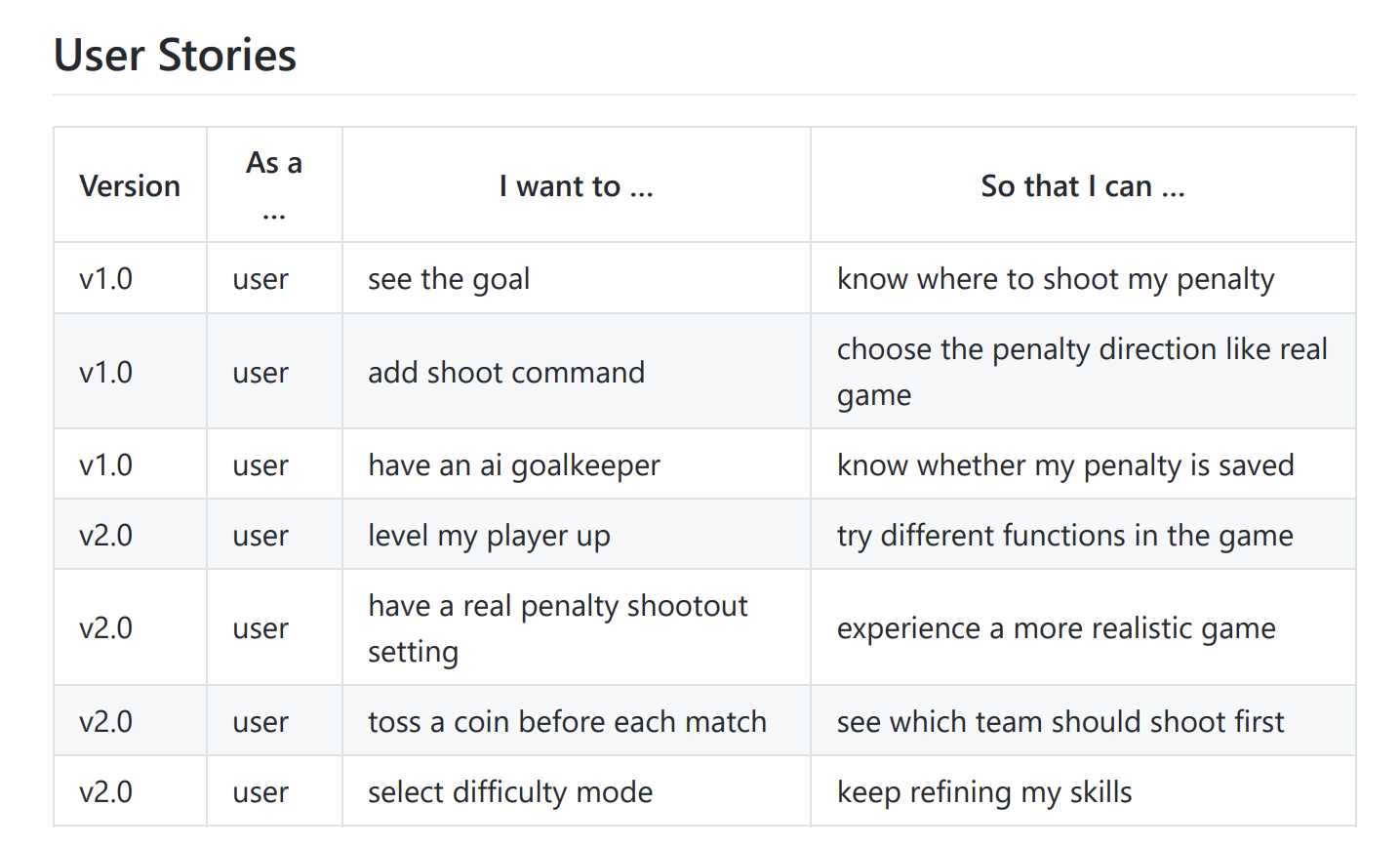Click the 'So that I can ...' header
The image size is (1400, 846).
coord(1083,185)
